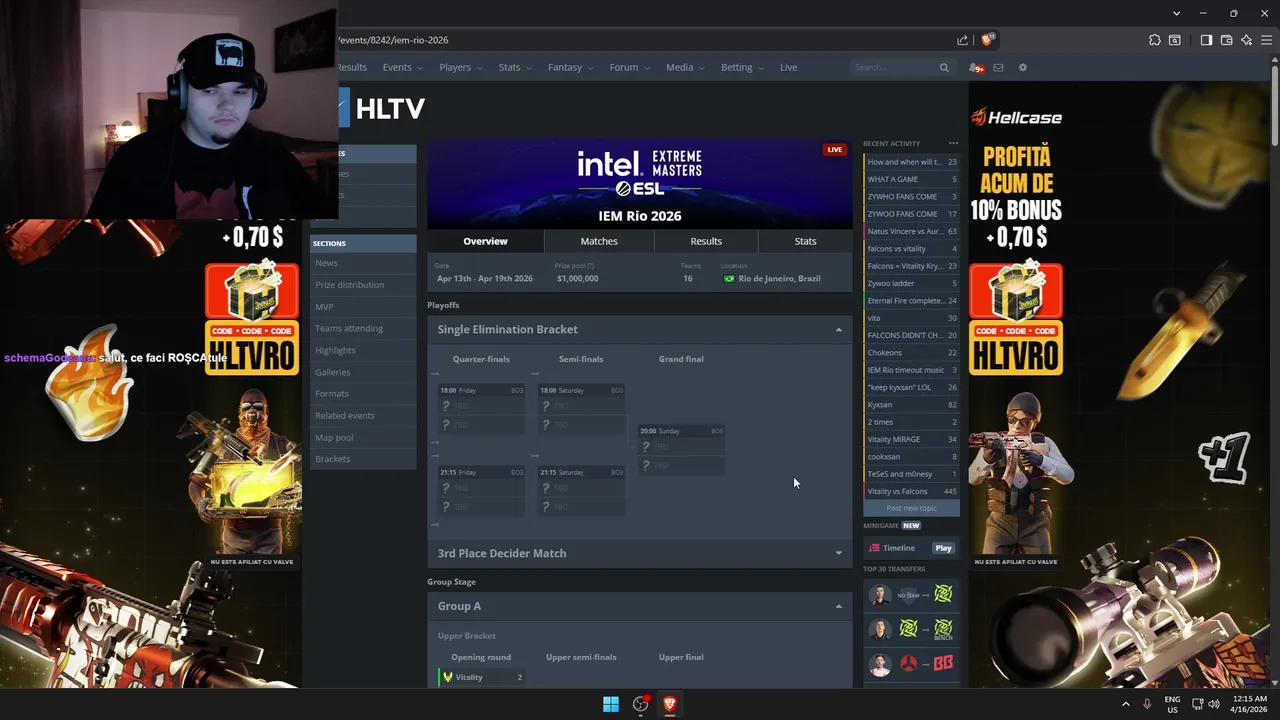Open the notifications bell with 9+ badge
This screenshot has width=1280, height=720.
[975, 68]
